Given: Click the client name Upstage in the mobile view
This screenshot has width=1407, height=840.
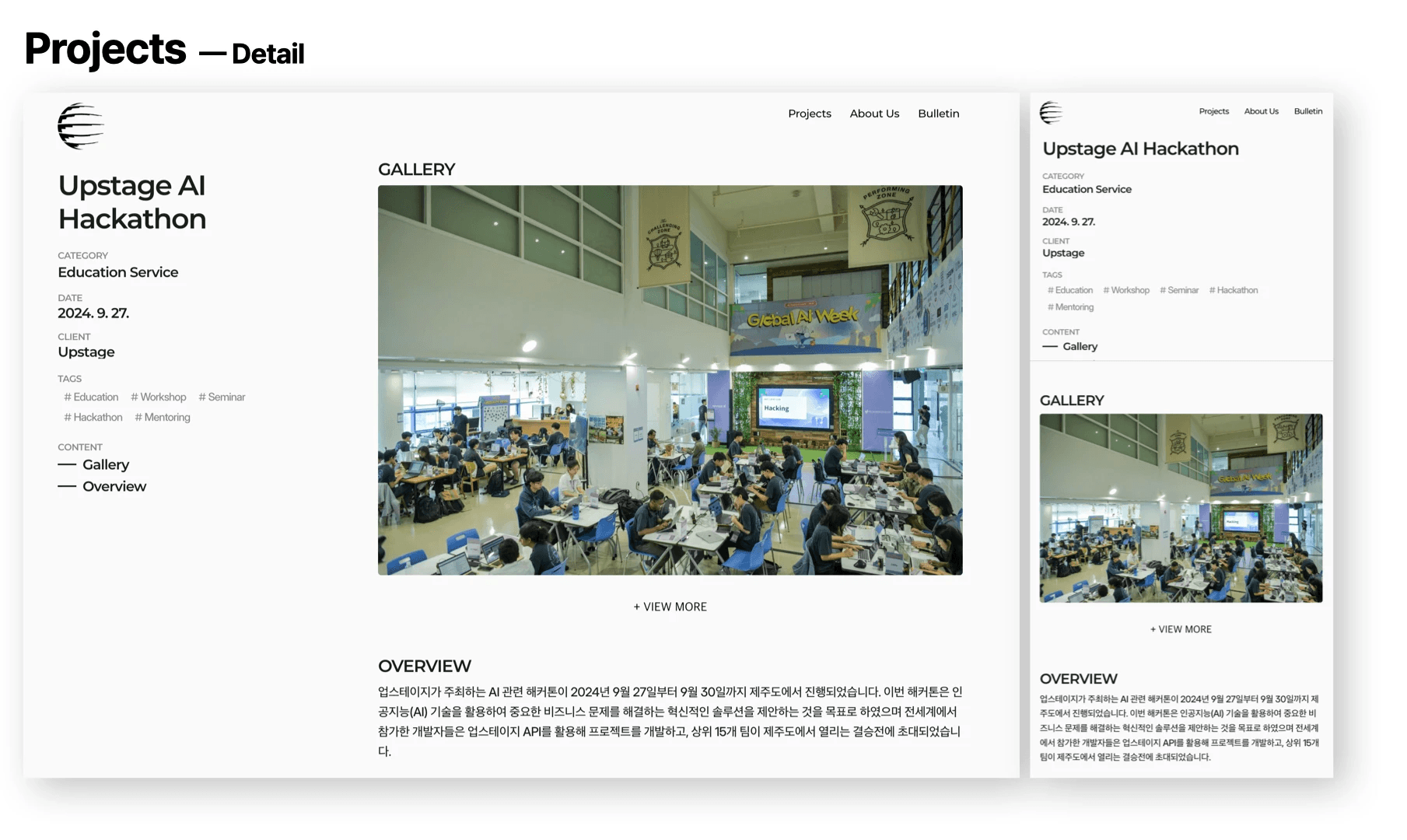Looking at the screenshot, I should pyautogui.click(x=1063, y=253).
